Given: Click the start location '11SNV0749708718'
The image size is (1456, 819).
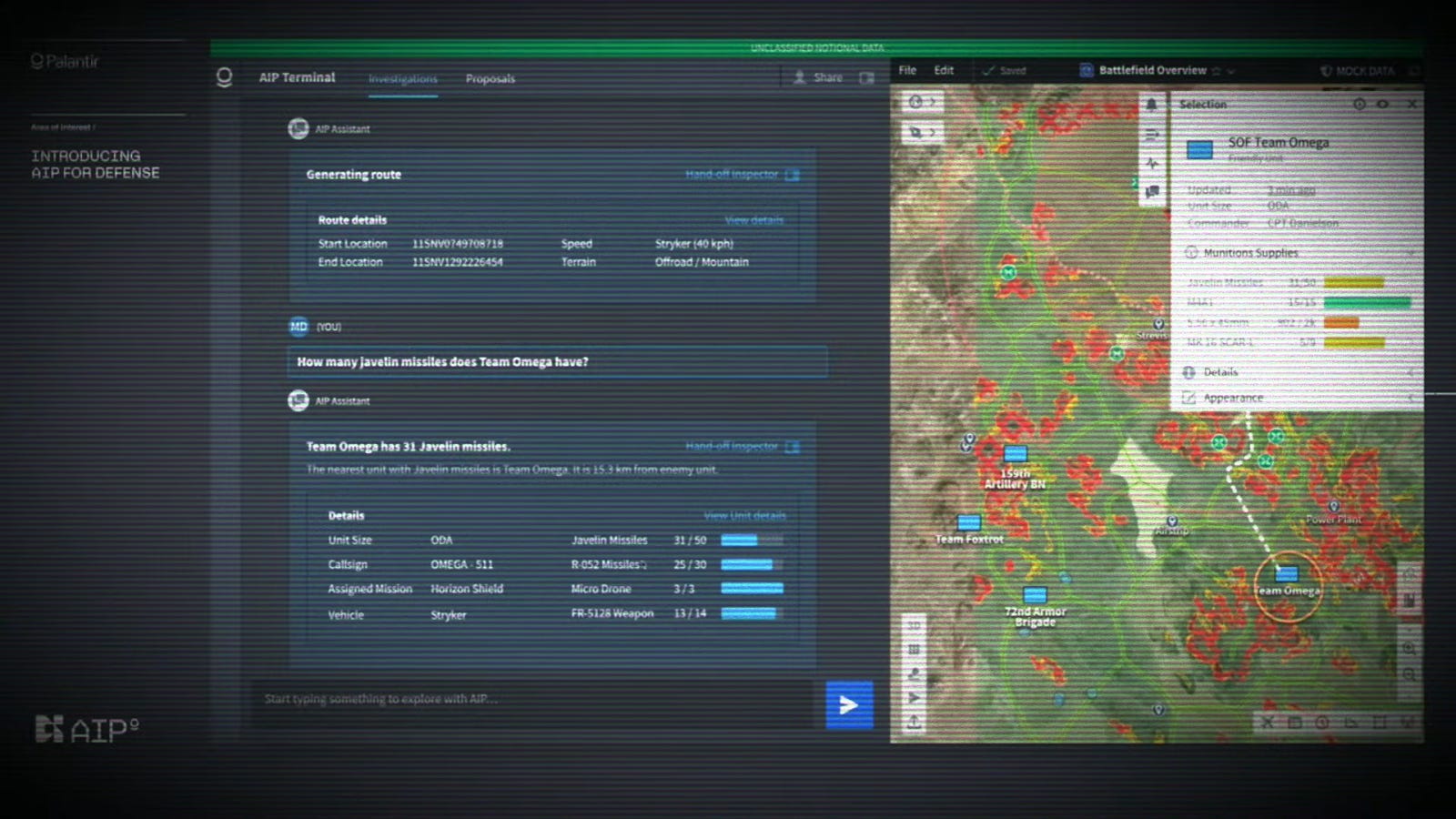Looking at the screenshot, I should 457,244.
